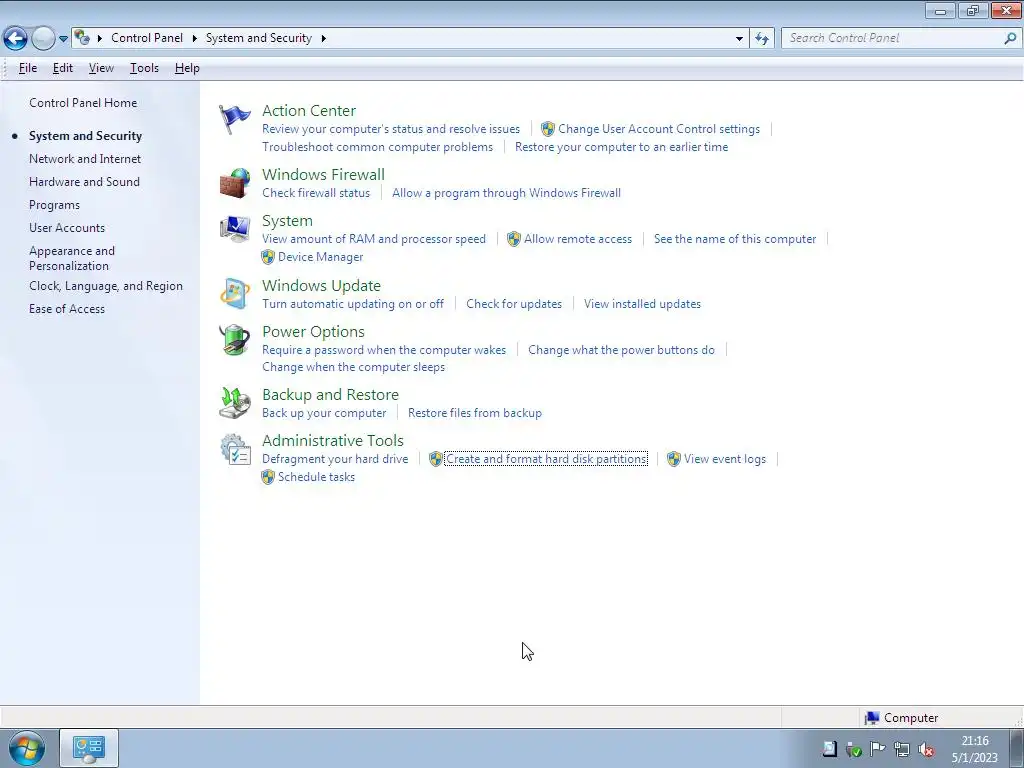Click Check for updates link
The width and height of the screenshot is (1024, 768).
point(514,304)
